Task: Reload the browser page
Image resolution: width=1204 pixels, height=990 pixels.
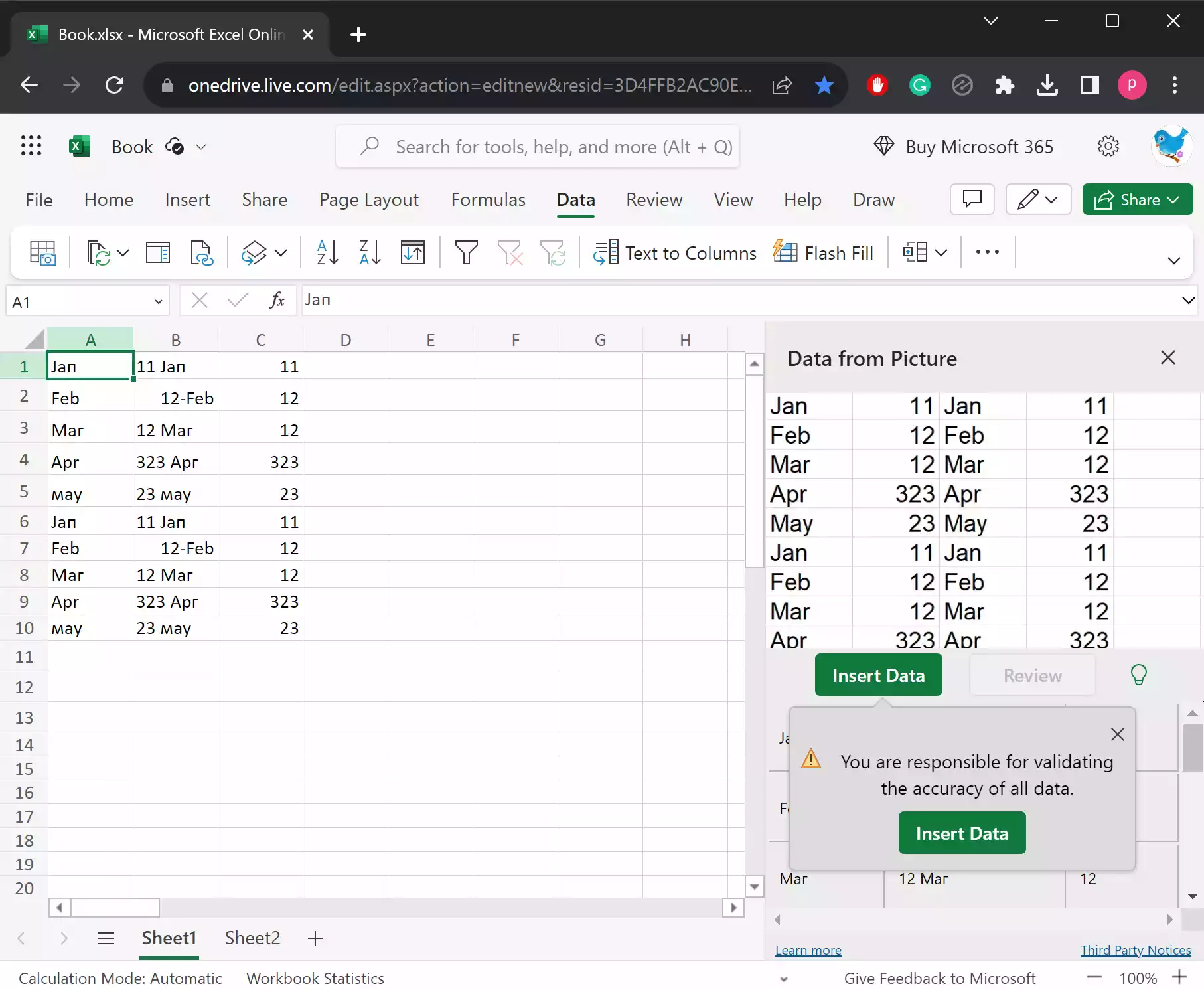Action: [x=115, y=85]
